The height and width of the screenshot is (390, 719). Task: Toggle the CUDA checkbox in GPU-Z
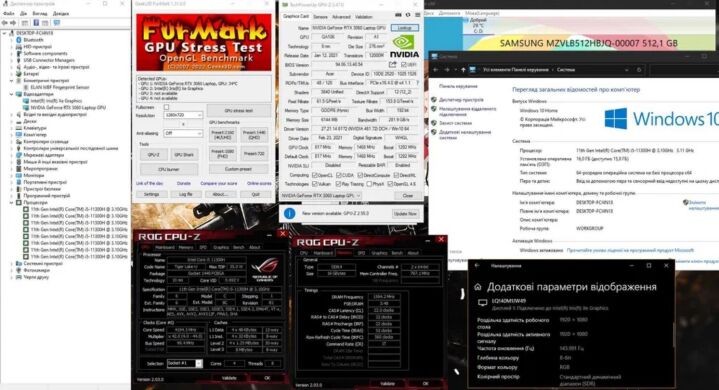coord(338,175)
